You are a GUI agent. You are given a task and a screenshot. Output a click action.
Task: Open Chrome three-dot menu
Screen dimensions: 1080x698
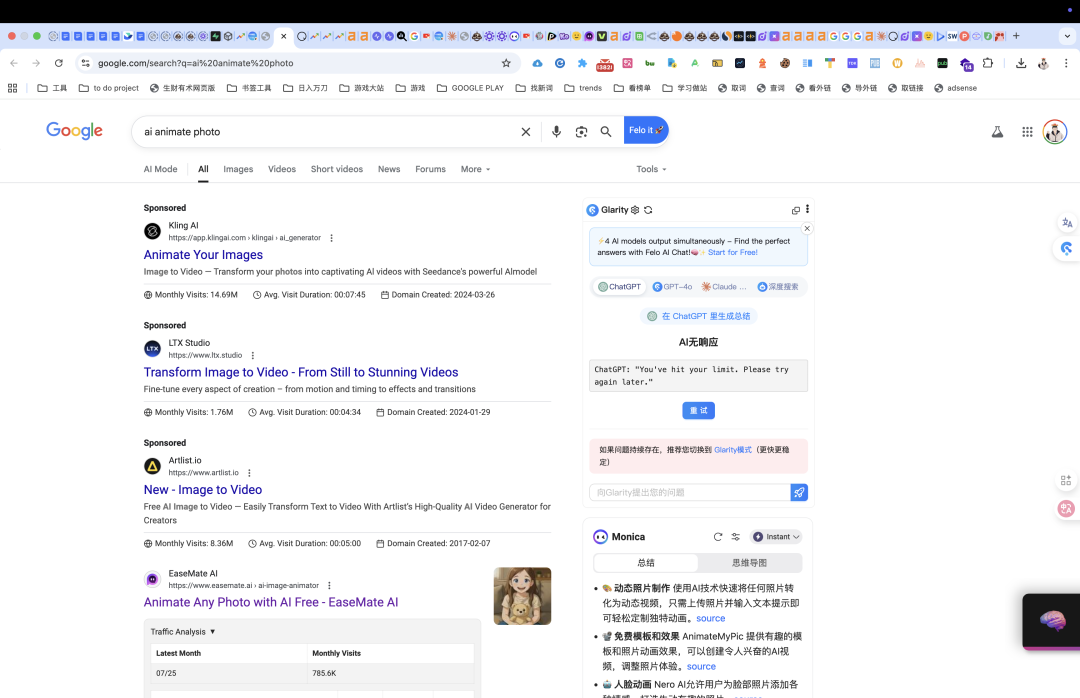click(x=1066, y=63)
